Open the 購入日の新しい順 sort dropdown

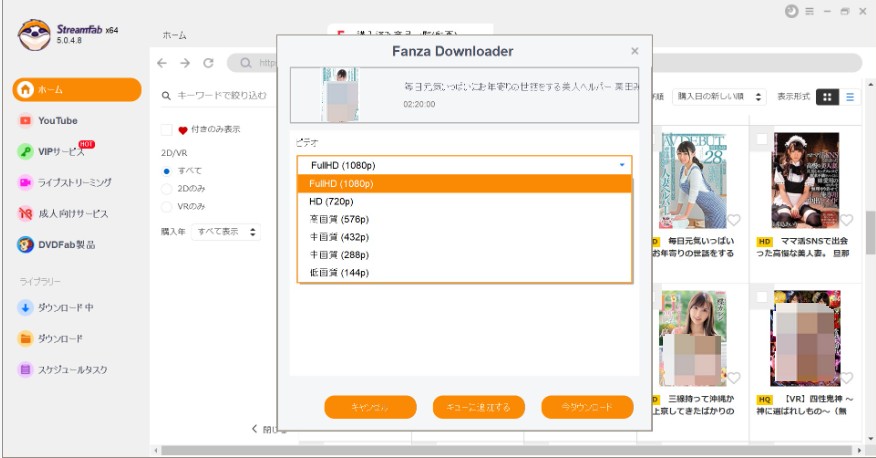718,97
